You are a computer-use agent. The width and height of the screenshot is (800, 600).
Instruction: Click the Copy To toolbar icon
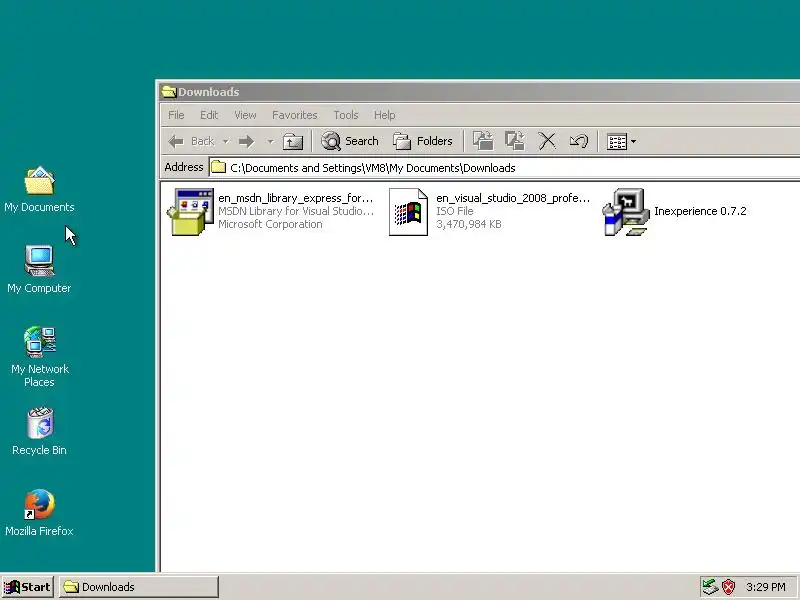(x=515, y=141)
